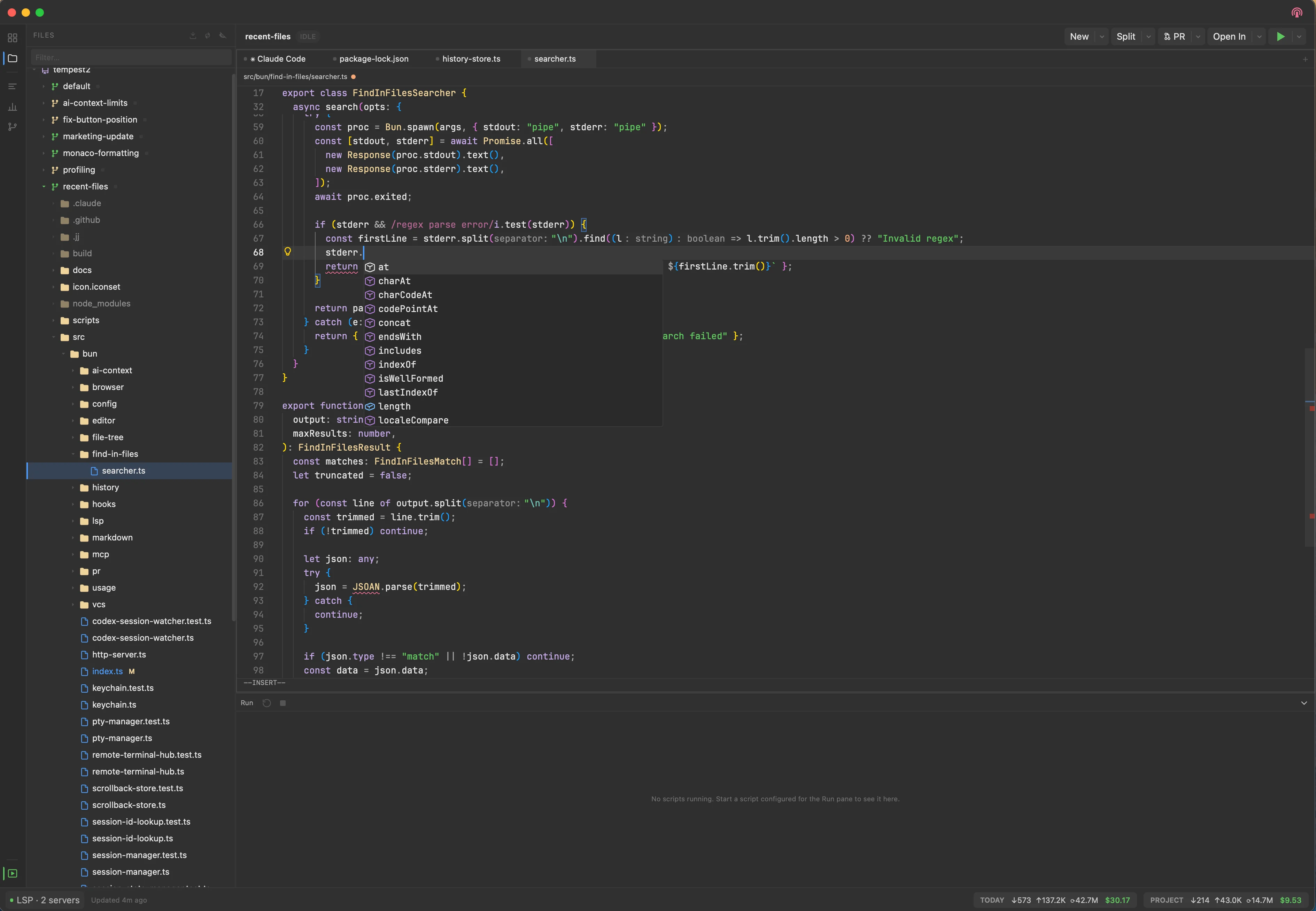Click the Split button
1316x911 pixels.
[x=1126, y=37]
